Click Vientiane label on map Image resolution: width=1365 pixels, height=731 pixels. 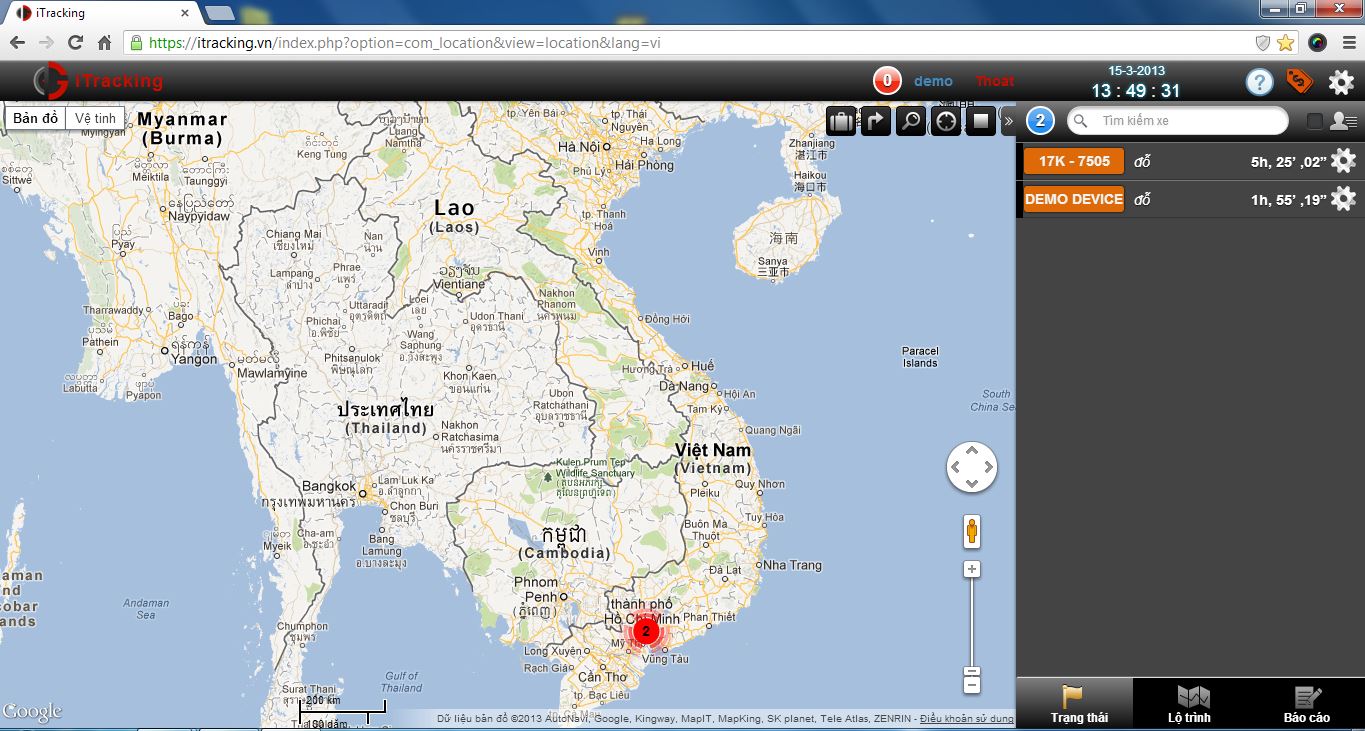pos(460,284)
